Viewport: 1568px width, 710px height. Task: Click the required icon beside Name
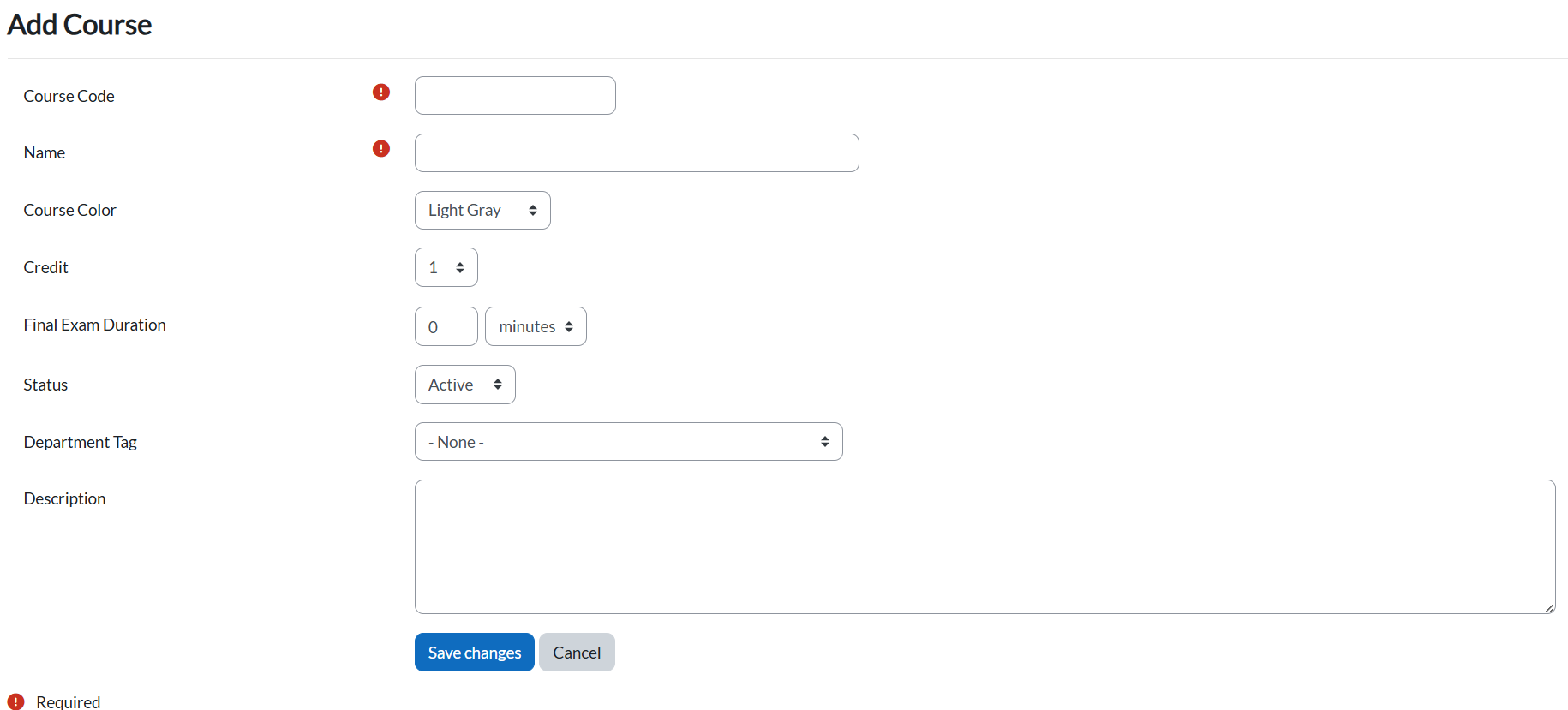381,149
